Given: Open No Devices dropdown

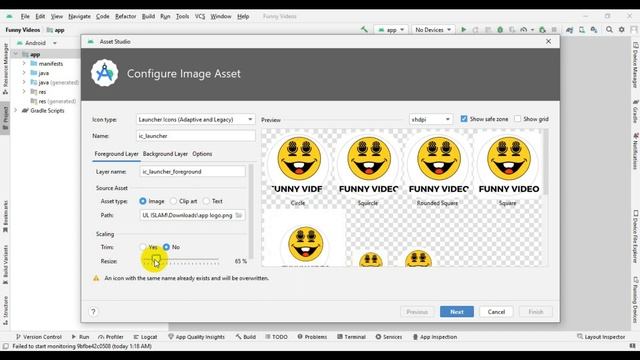Looking at the screenshot, I should pos(433,30).
